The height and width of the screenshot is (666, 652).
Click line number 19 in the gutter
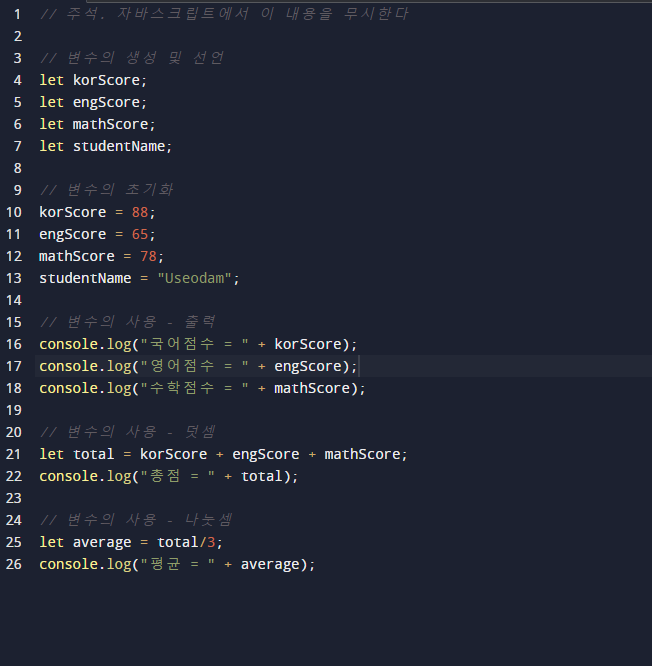[x=14, y=410]
